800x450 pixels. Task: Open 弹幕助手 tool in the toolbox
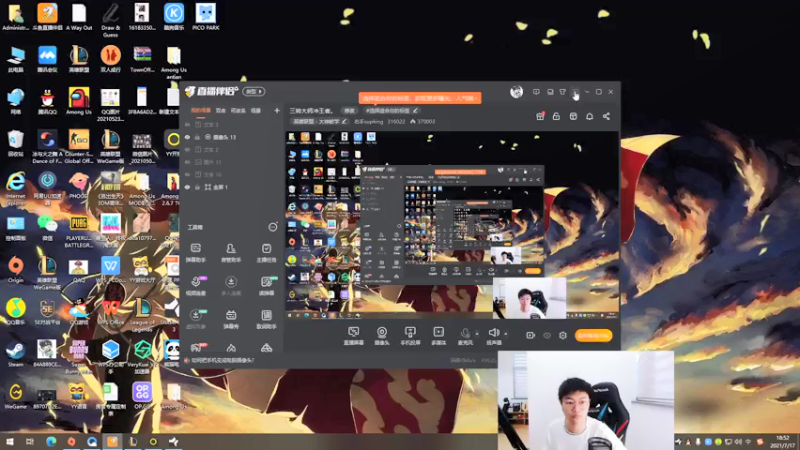click(x=195, y=253)
